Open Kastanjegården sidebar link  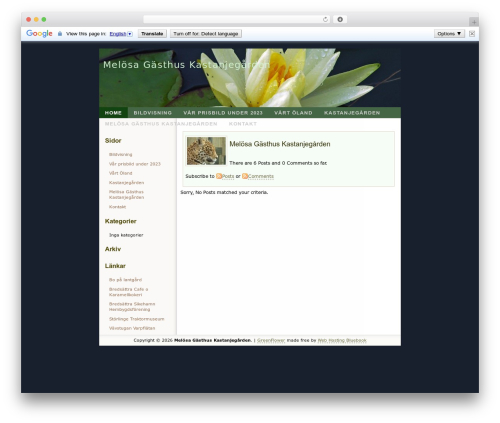pos(126,182)
